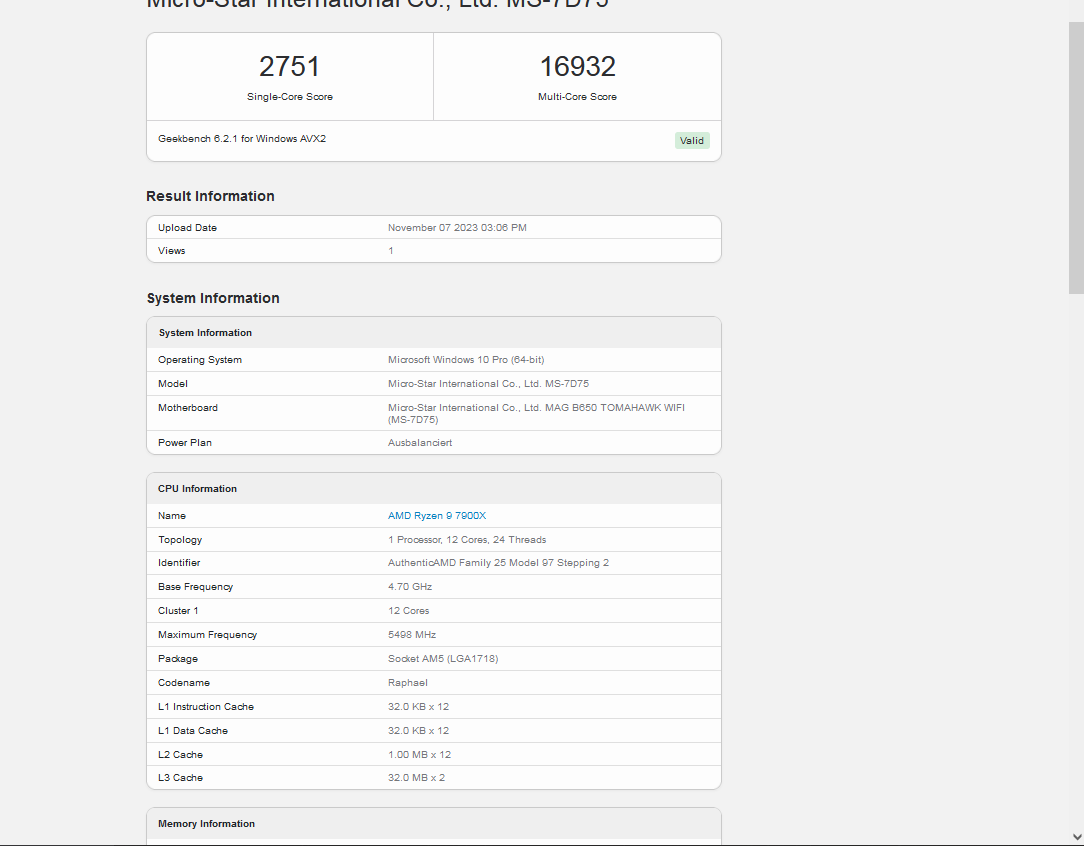Click the Identifier label
Screen dimensions: 1084x846
click(x=179, y=563)
